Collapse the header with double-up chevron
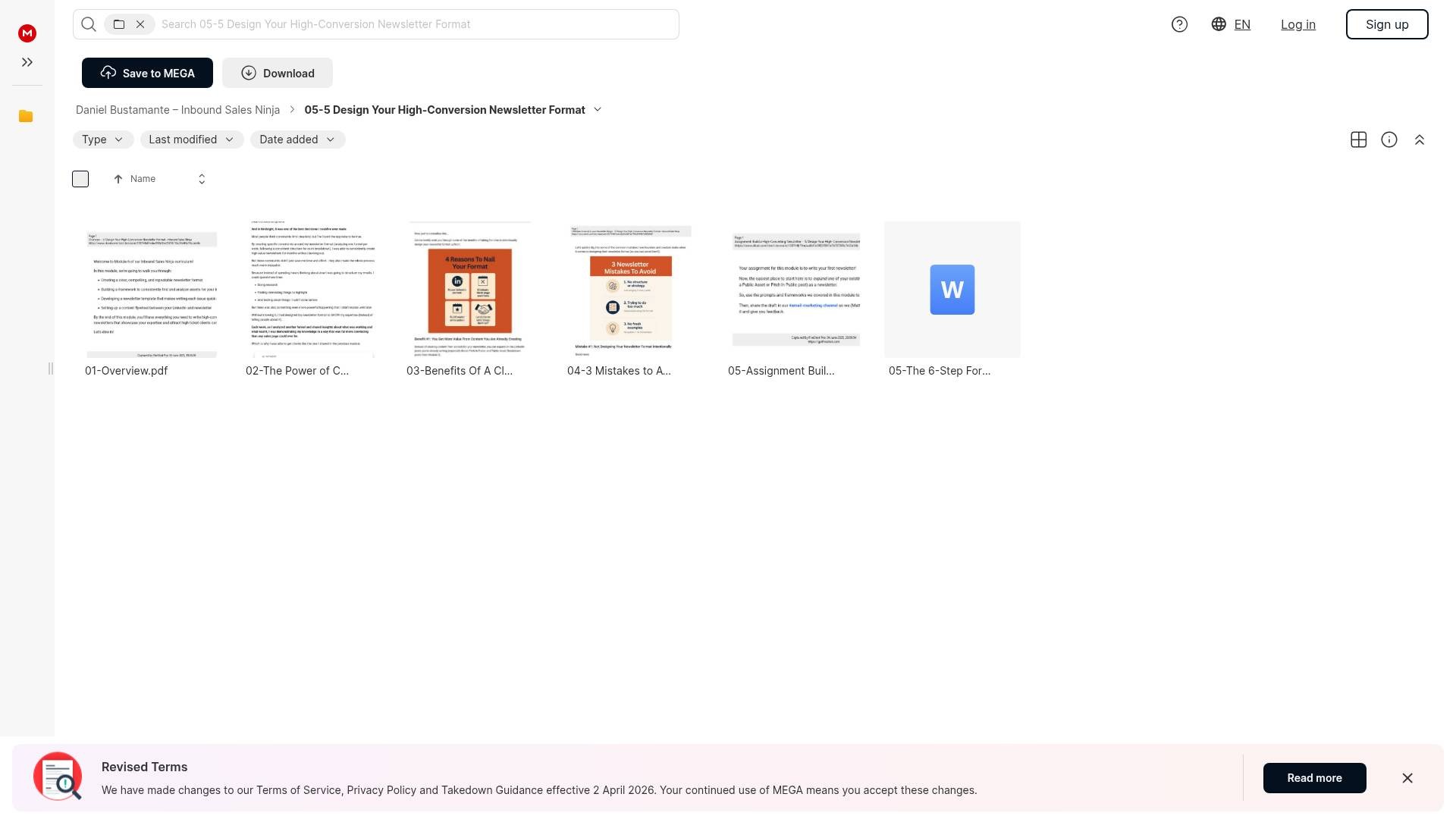 (x=1419, y=140)
